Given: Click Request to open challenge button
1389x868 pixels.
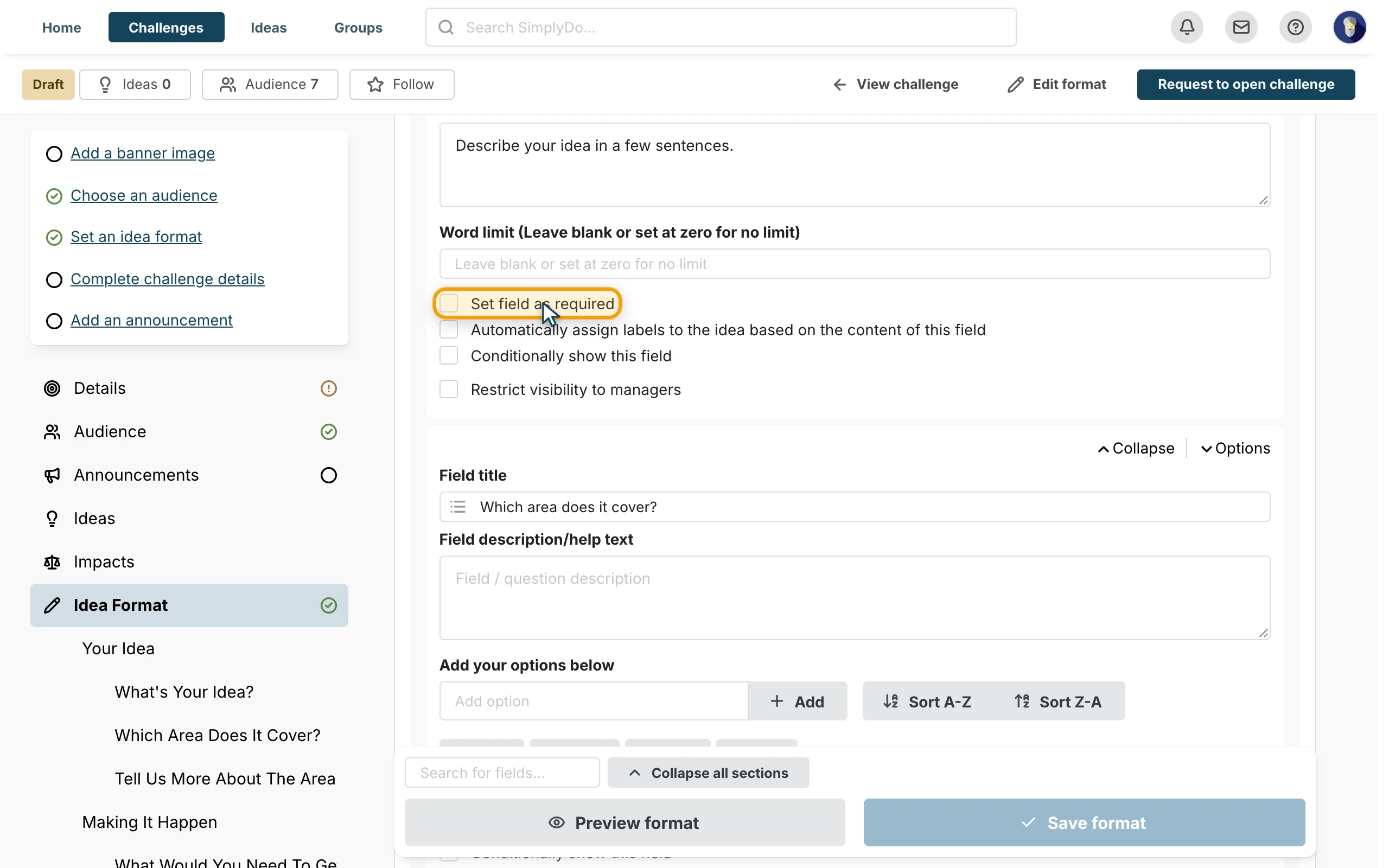Looking at the screenshot, I should pyautogui.click(x=1246, y=85).
